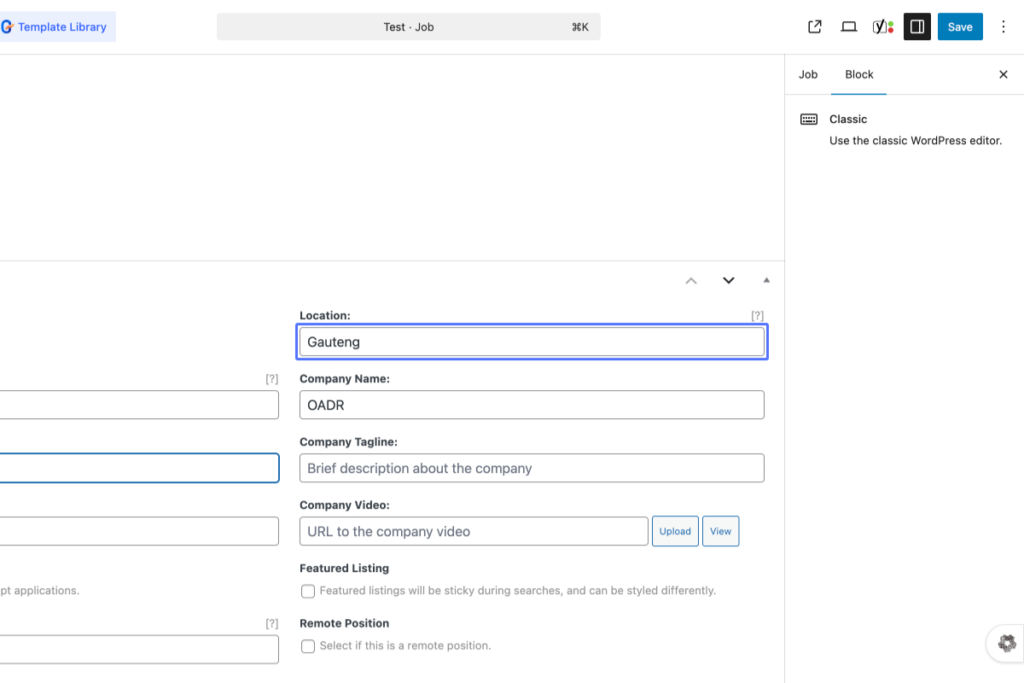
Task: Click the Company Name field with OADR
Action: [532, 405]
